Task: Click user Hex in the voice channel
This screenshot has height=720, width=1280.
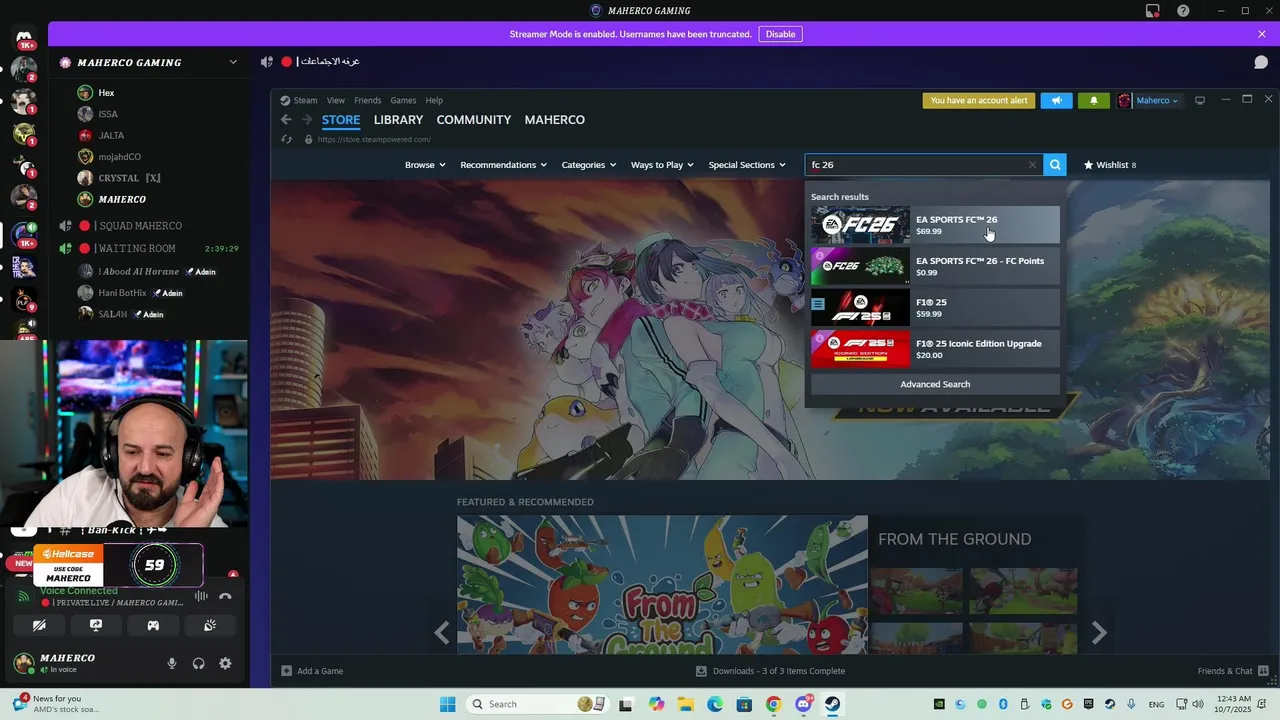Action: click(x=106, y=93)
